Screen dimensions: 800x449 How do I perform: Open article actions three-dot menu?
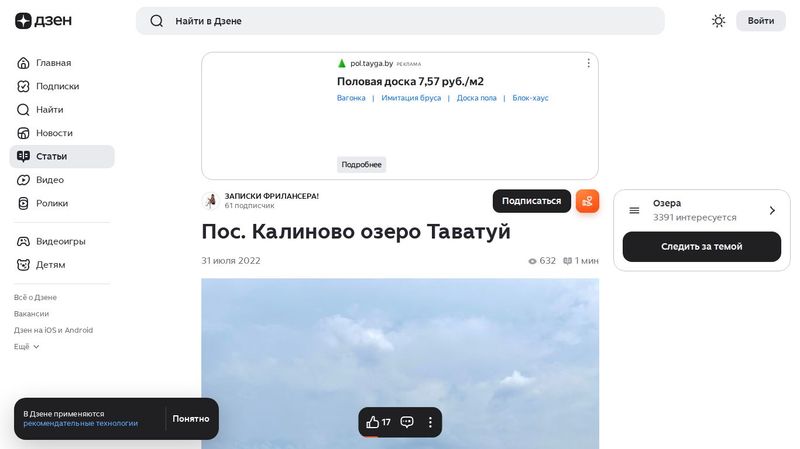[x=431, y=422]
